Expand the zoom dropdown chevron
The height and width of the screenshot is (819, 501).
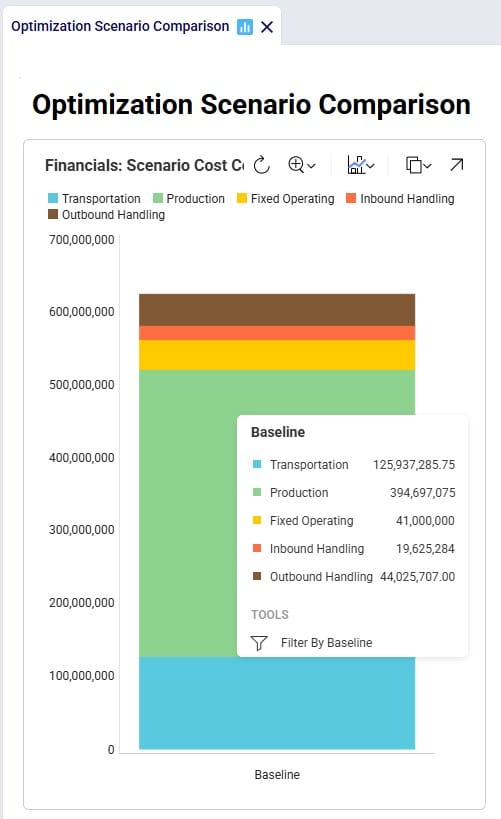tap(311, 166)
